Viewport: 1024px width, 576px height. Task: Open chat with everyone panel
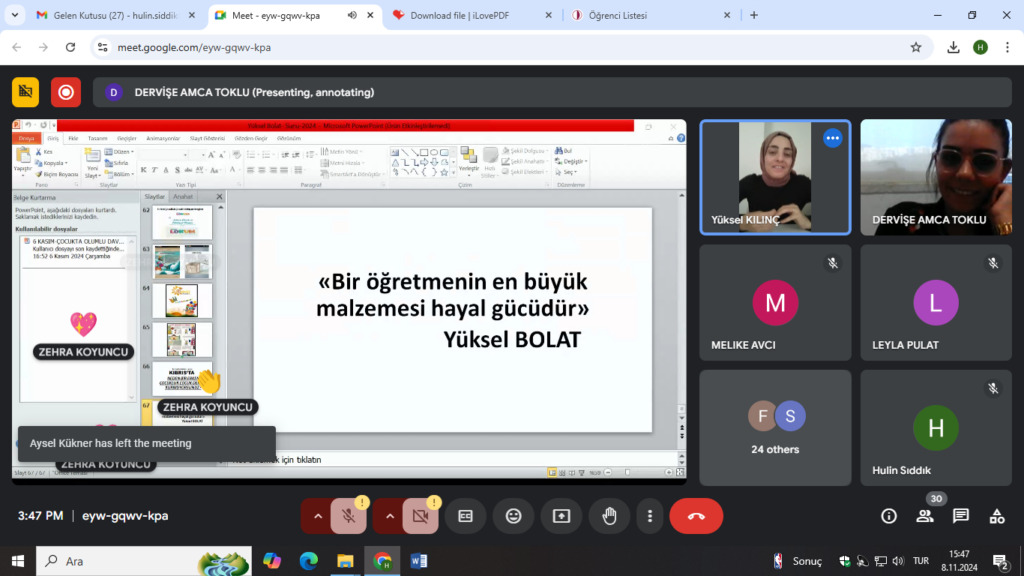coord(961,516)
